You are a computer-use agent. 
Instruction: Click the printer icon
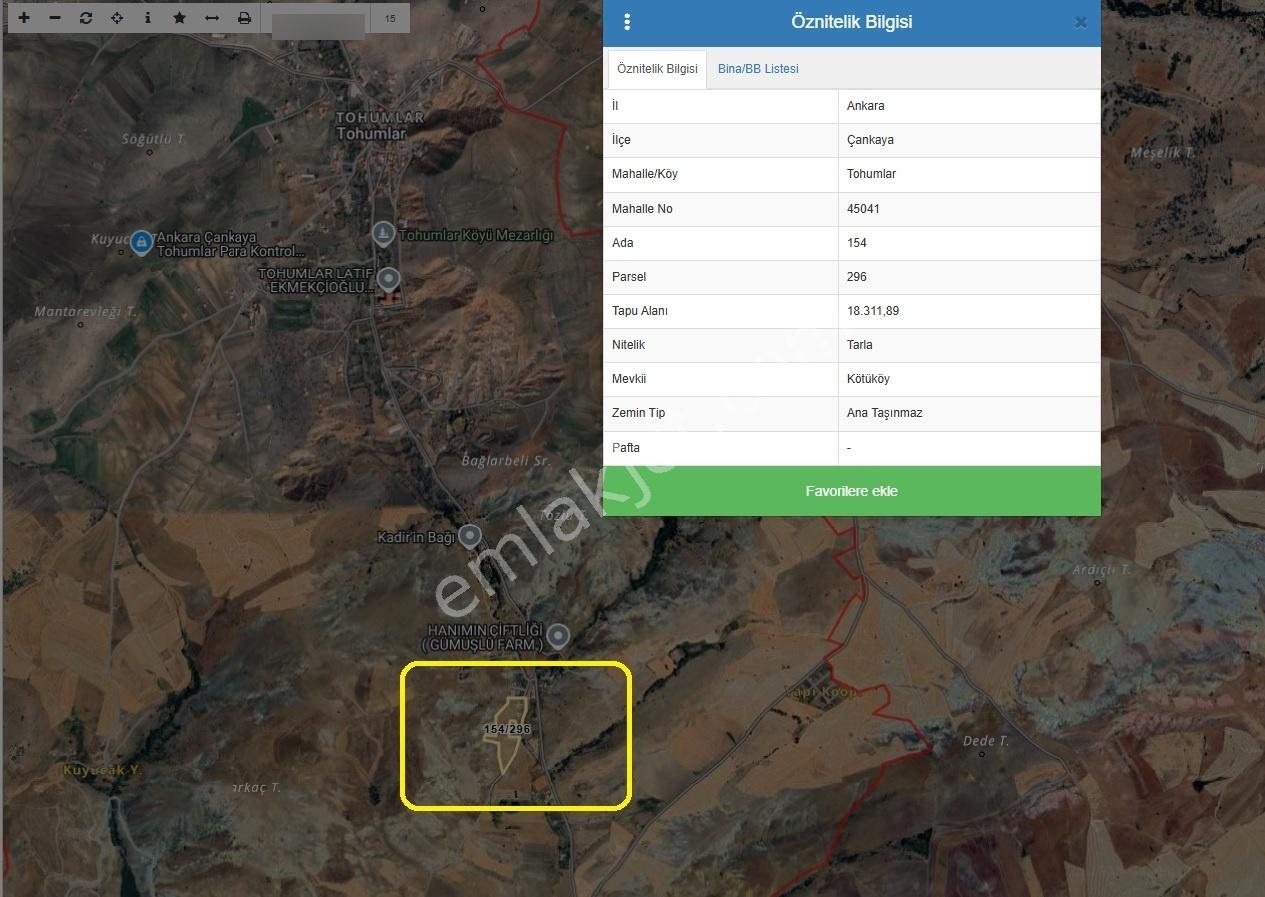pyautogui.click(x=244, y=18)
